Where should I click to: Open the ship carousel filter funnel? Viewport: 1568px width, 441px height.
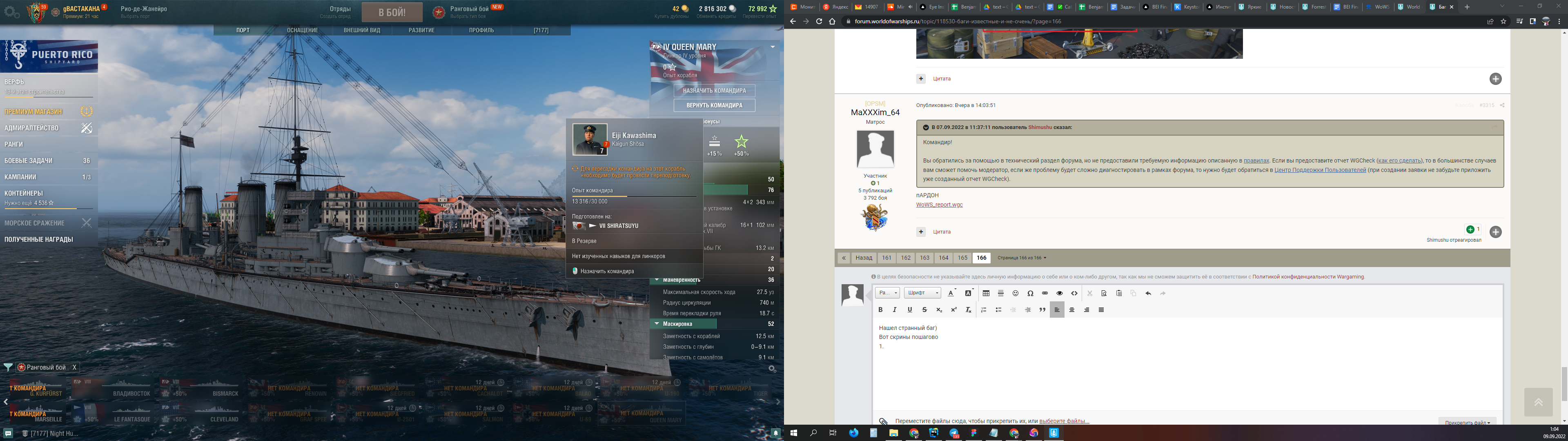pyautogui.click(x=8, y=367)
